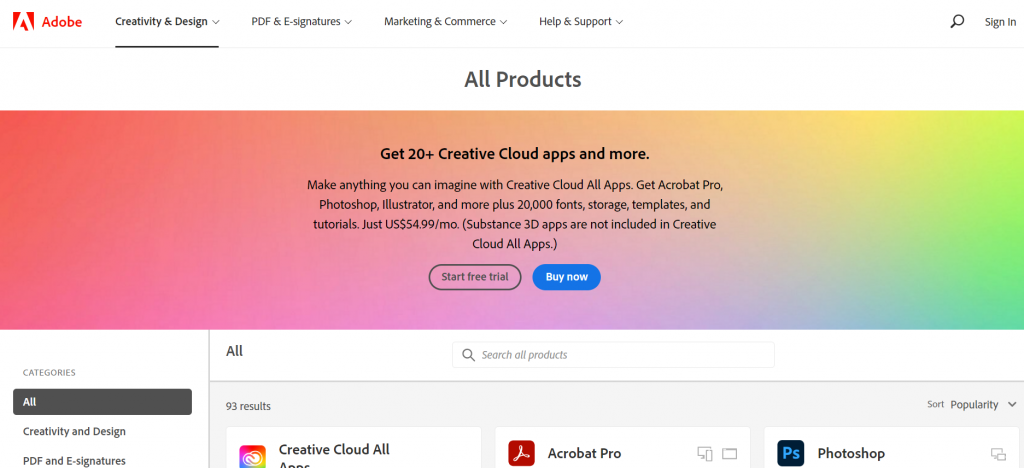Expand the Creativity & Design menu
The height and width of the screenshot is (468, 1024).
[x=167, y=22]
